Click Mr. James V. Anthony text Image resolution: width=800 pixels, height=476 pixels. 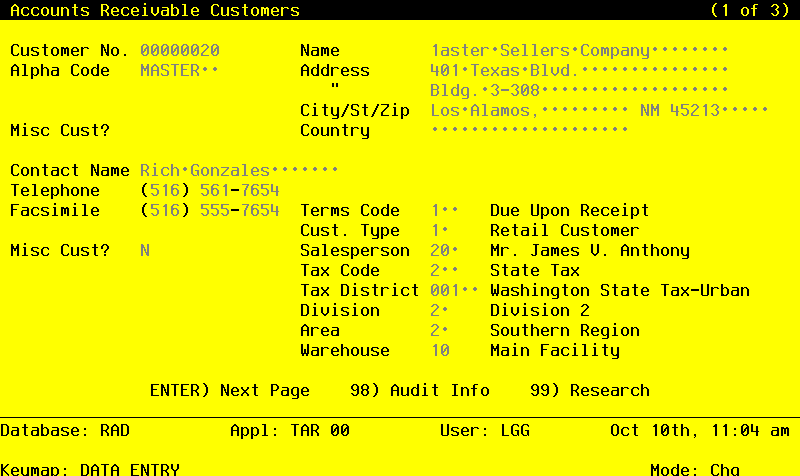point(590,250)
